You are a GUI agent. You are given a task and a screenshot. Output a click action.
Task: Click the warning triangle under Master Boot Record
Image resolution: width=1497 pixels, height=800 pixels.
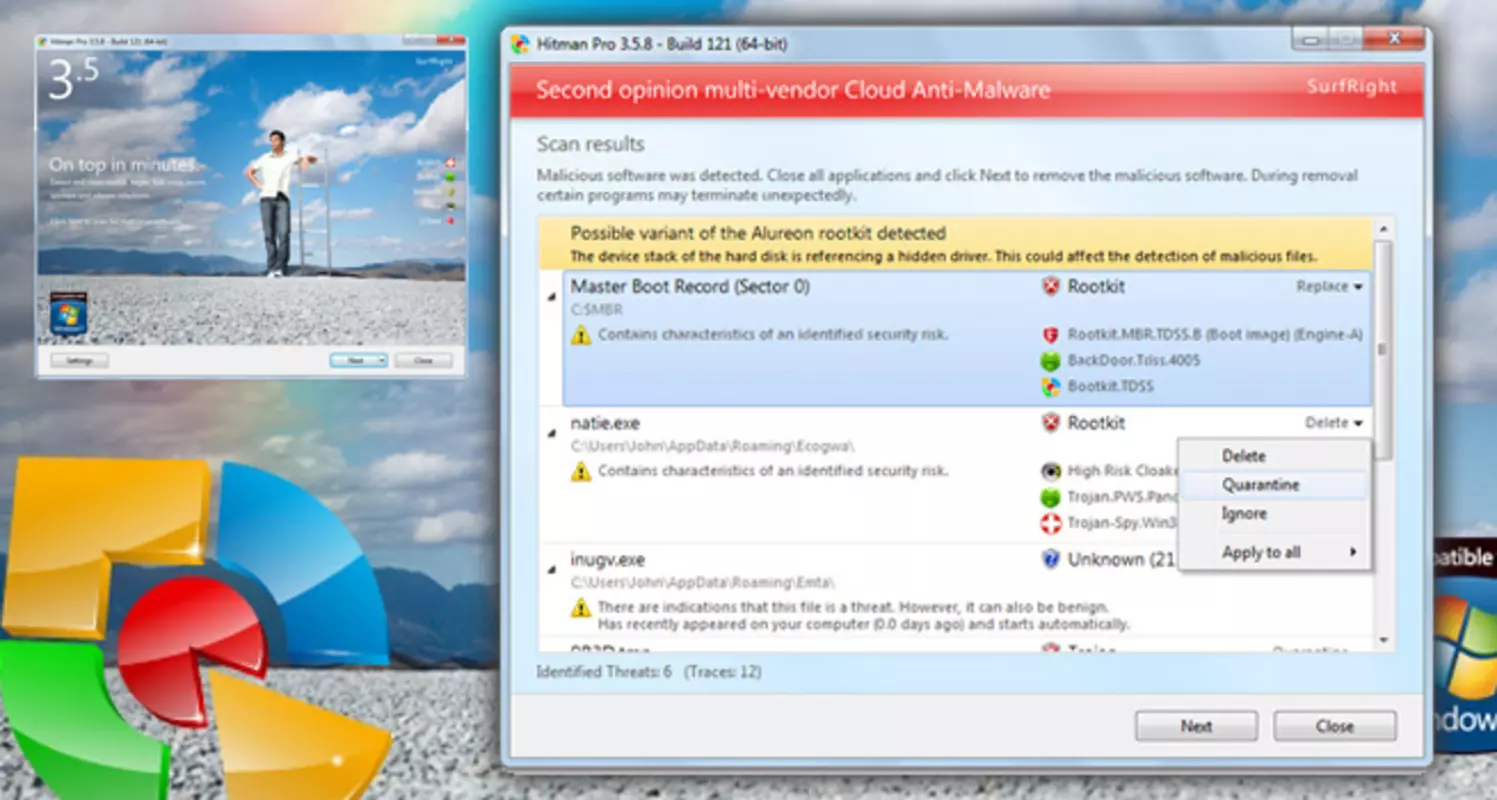tap(581, 336)
